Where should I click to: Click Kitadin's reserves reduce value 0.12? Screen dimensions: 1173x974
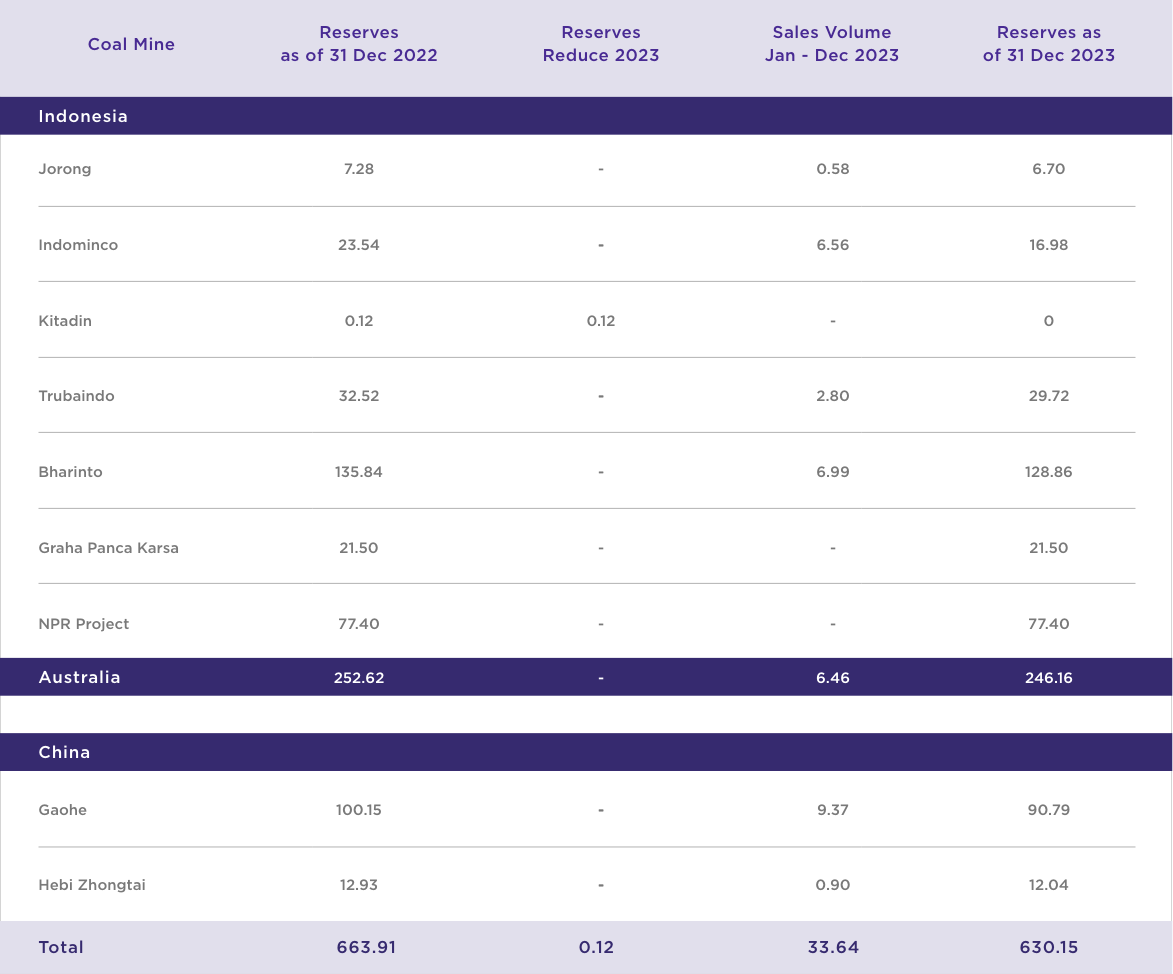coord(601,321)
